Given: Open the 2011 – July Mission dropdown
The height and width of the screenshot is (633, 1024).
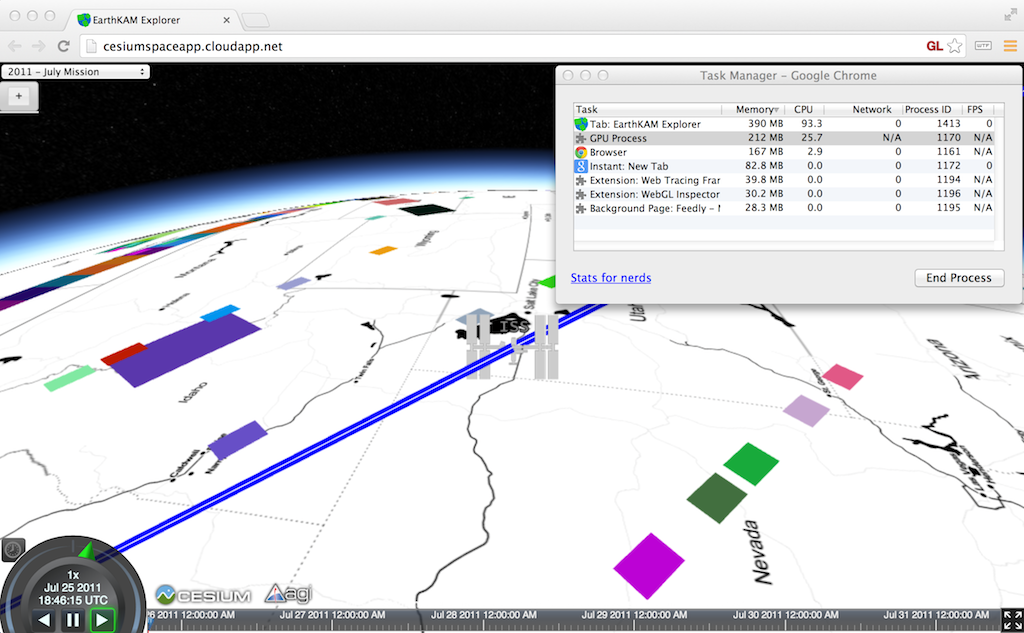Looking at the screenshot, I should pyautogui.click(x=76, y=72).
